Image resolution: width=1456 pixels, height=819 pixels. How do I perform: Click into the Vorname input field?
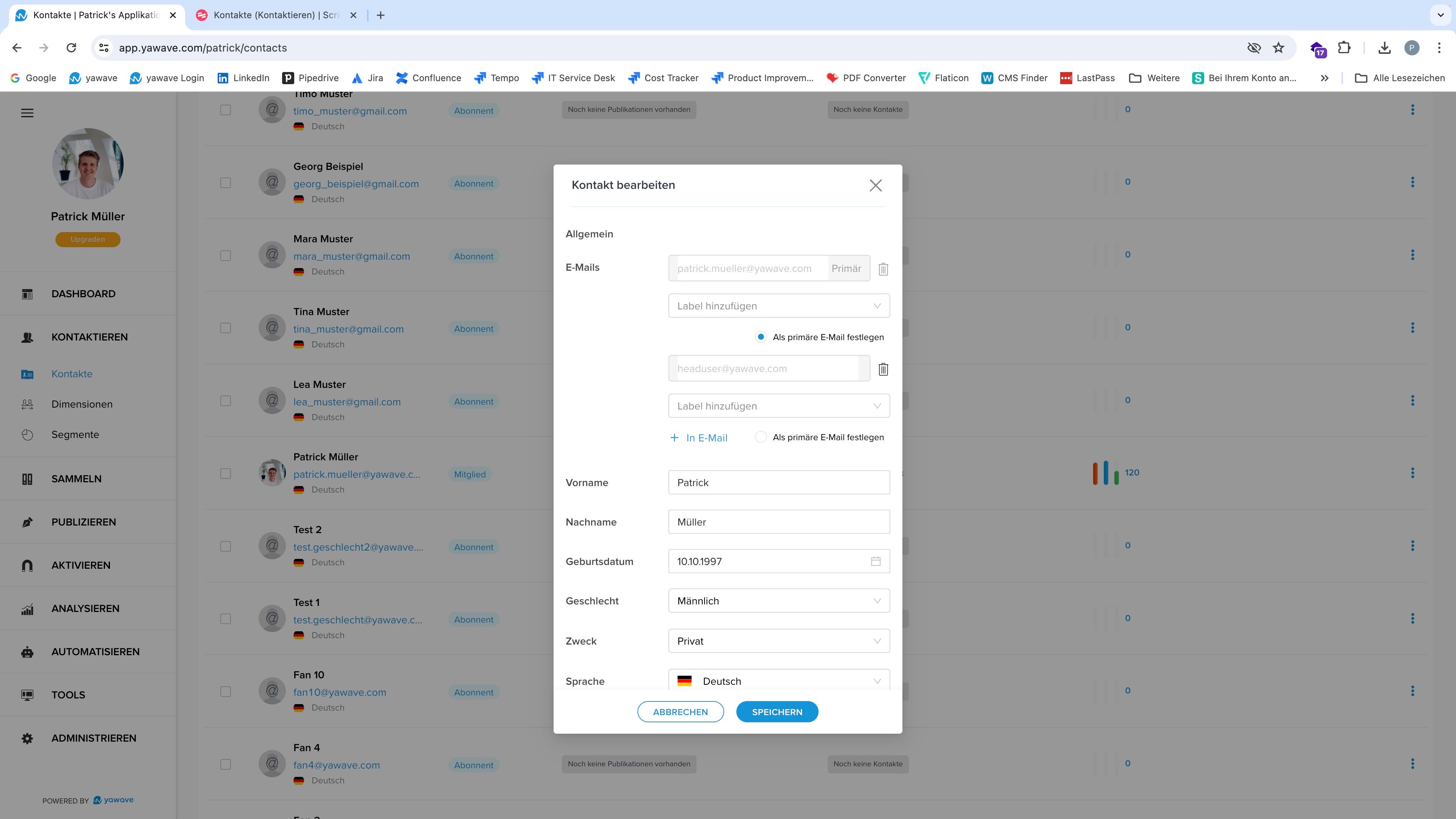(778, 483)
